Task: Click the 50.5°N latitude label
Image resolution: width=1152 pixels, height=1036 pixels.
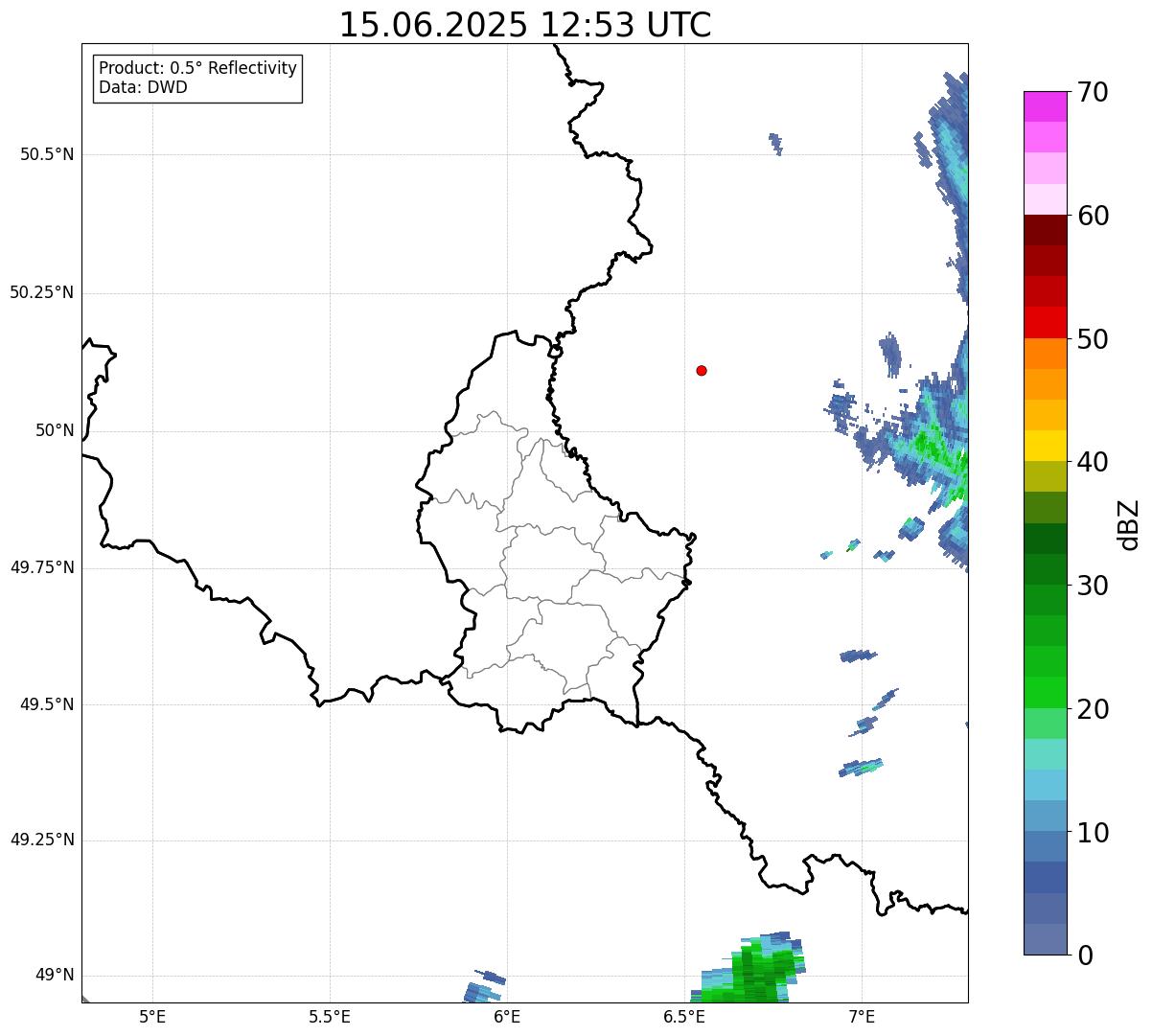Action: click(47, 154)
